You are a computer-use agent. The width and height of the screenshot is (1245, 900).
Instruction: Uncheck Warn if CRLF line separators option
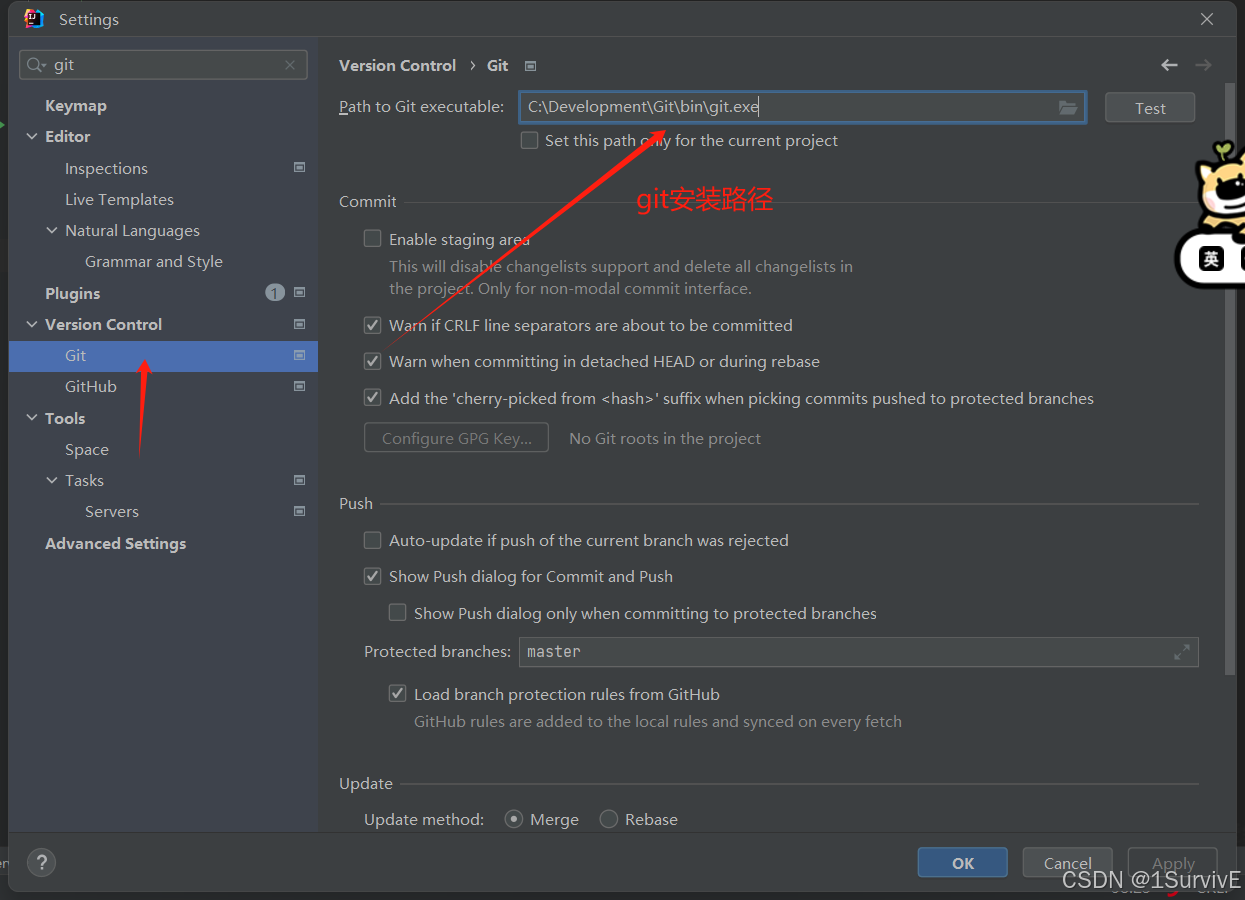coord(373,325)
